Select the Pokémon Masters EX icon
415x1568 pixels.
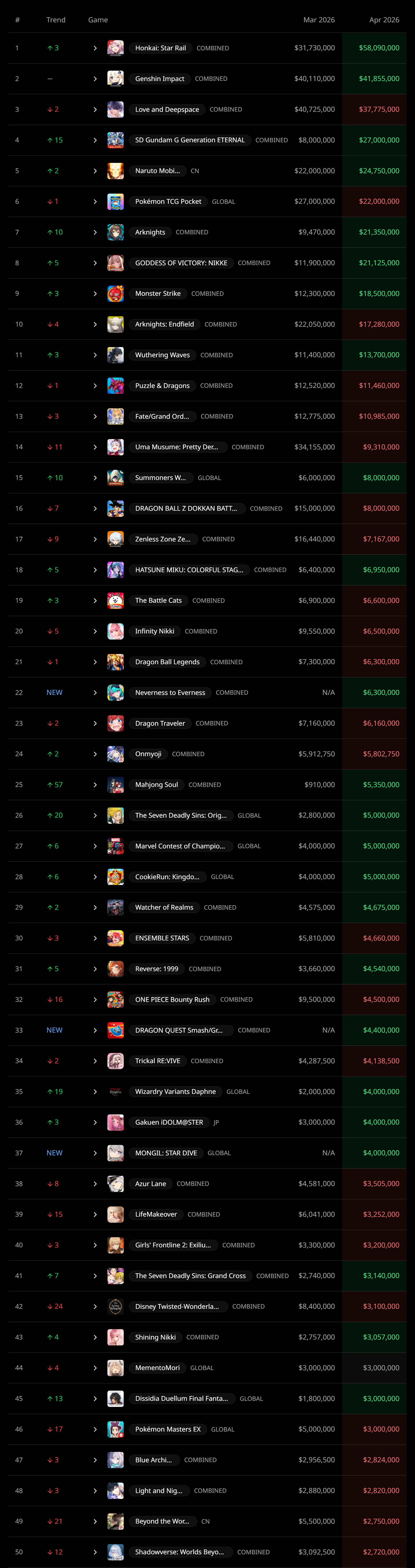tap(116, 1429)
